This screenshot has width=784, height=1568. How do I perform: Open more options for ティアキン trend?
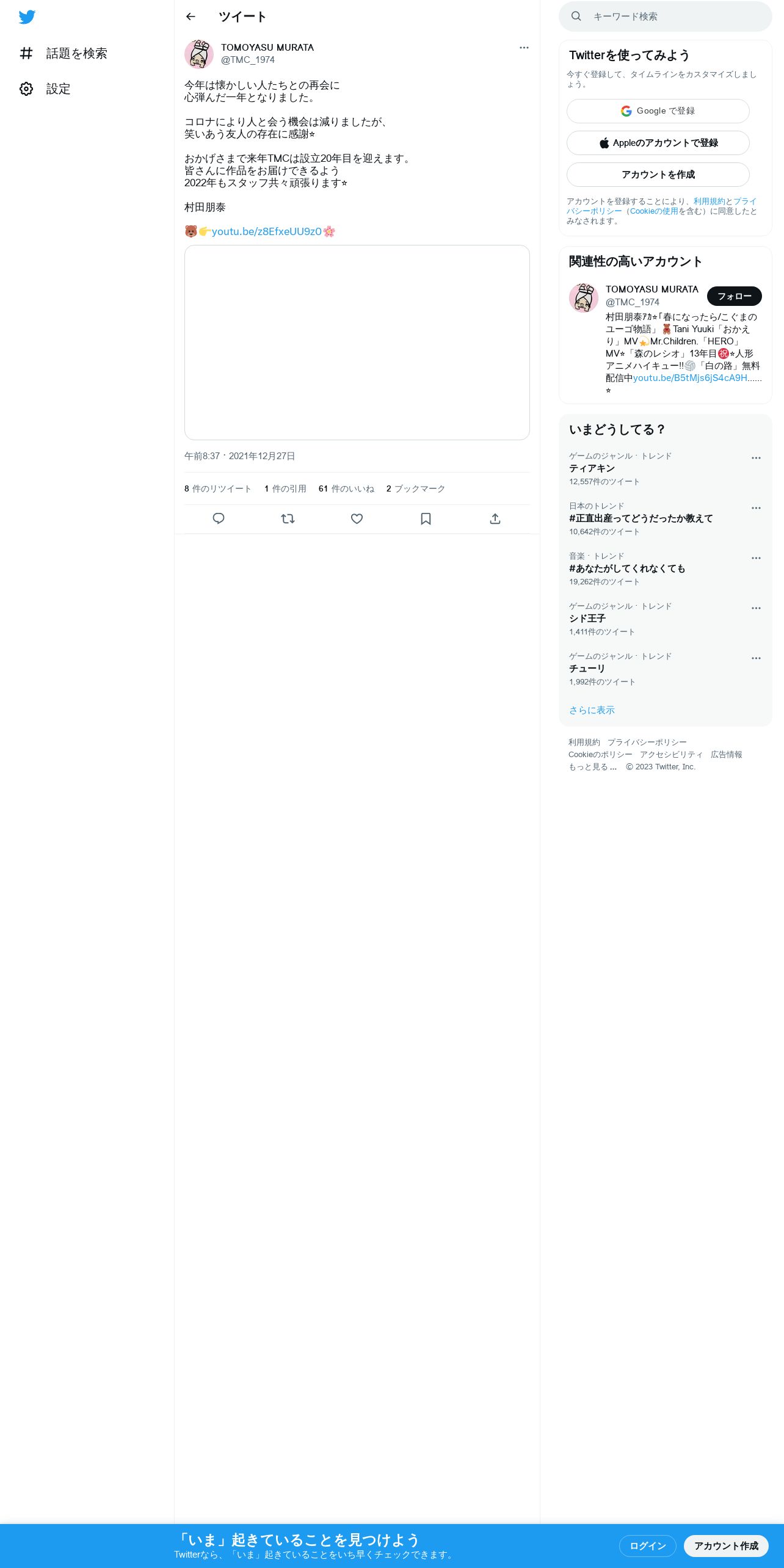pos(756,458)
